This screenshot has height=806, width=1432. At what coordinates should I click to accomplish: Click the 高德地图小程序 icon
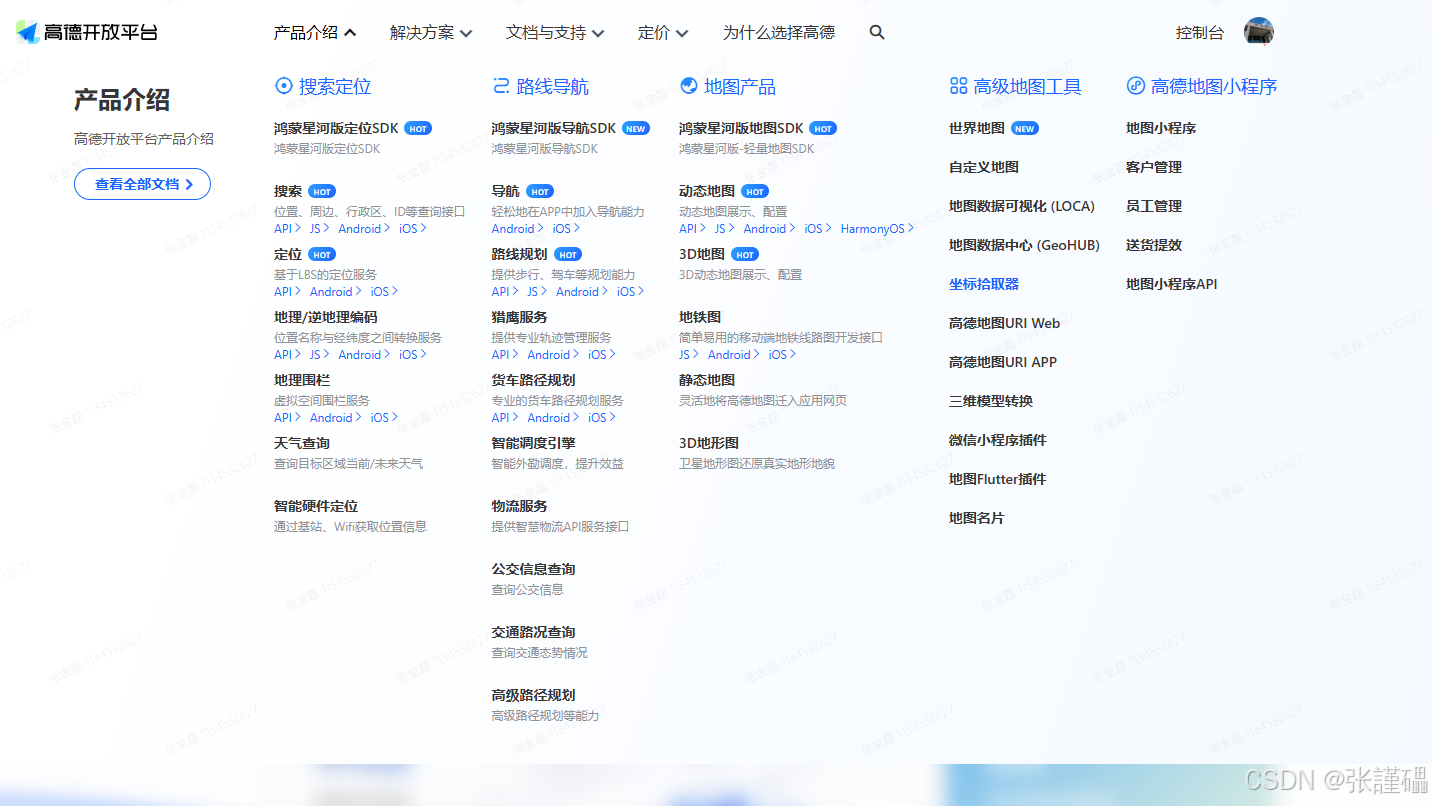click(x=1135, y=86)
